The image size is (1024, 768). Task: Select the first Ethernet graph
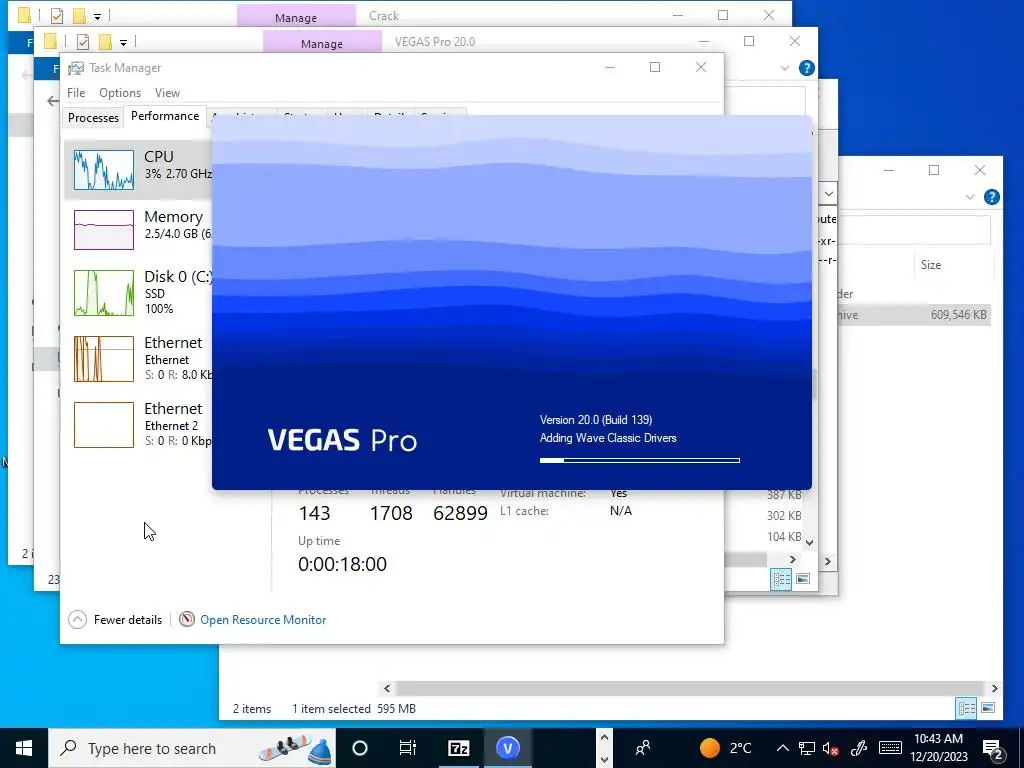coord(138,358)
